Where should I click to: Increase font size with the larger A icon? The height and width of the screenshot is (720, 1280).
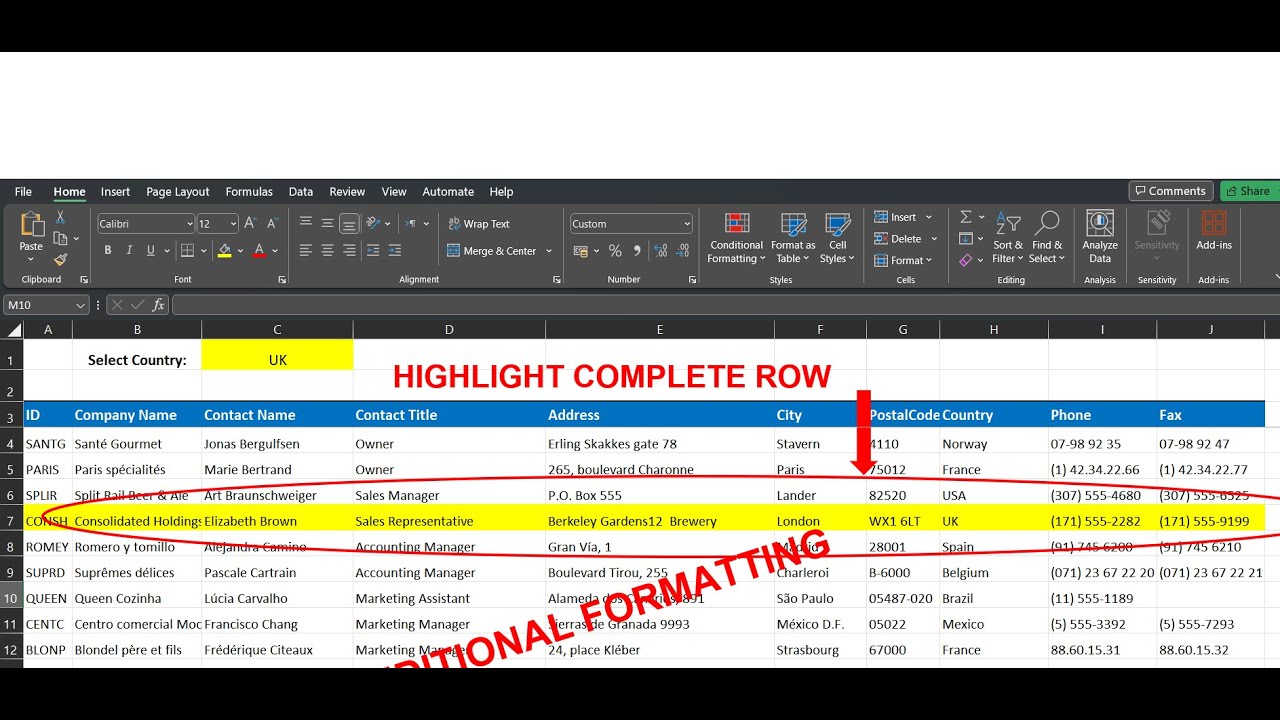(x=251, y=224)
